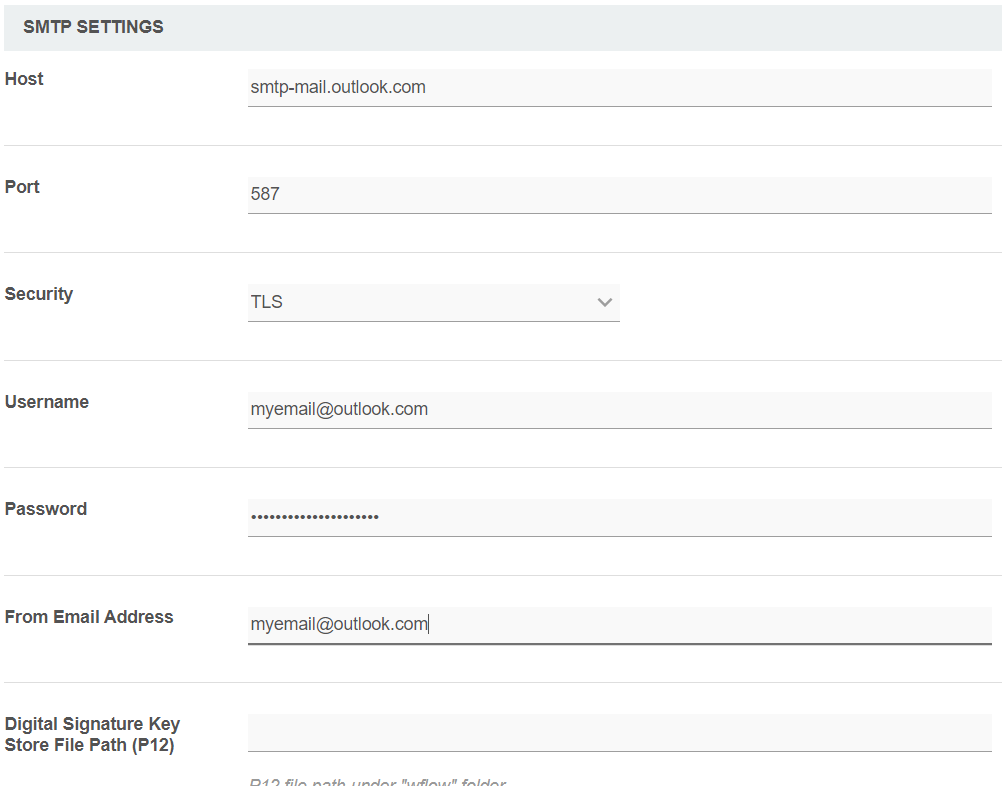Click the 587 value in Port
Viewport: 1002px width, 786px height.
coord(265,195)
